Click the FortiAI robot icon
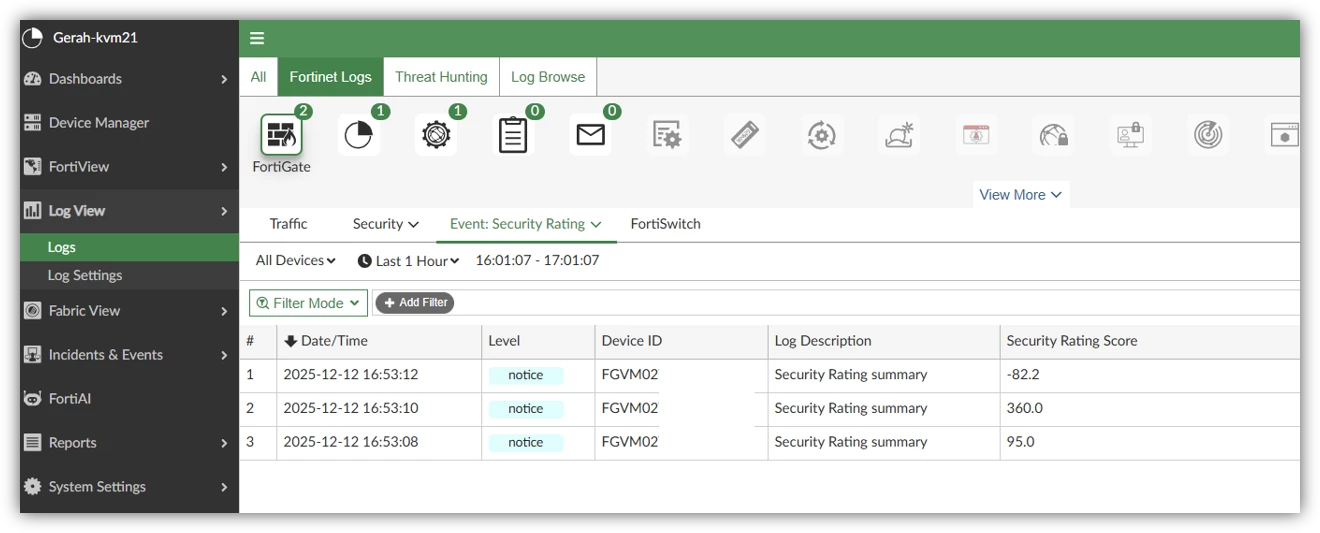1320x533 pixels. click(x=32, y=399)
